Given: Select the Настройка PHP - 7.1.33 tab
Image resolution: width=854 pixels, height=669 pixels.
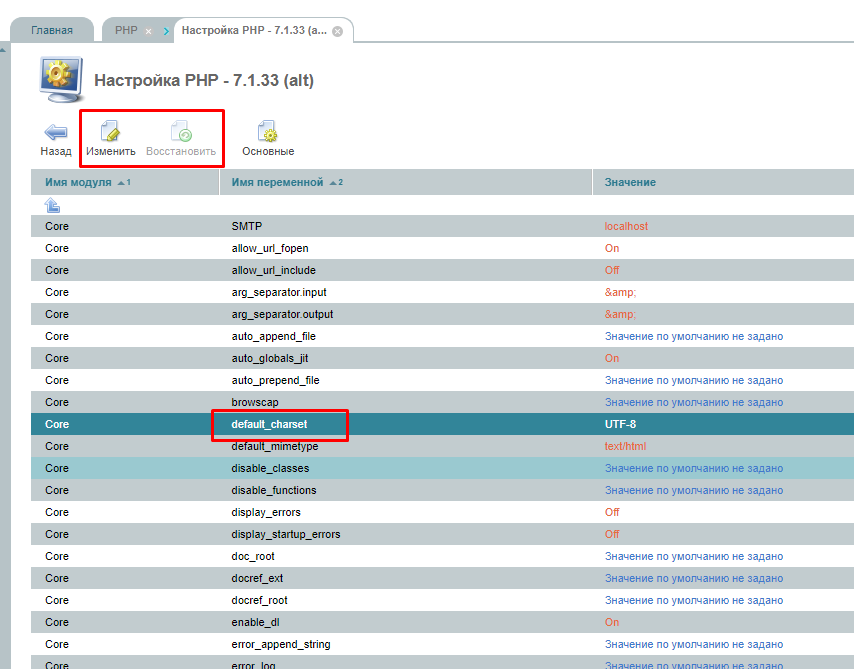Looking at the screenshot, I should click(x=254, y=31).
